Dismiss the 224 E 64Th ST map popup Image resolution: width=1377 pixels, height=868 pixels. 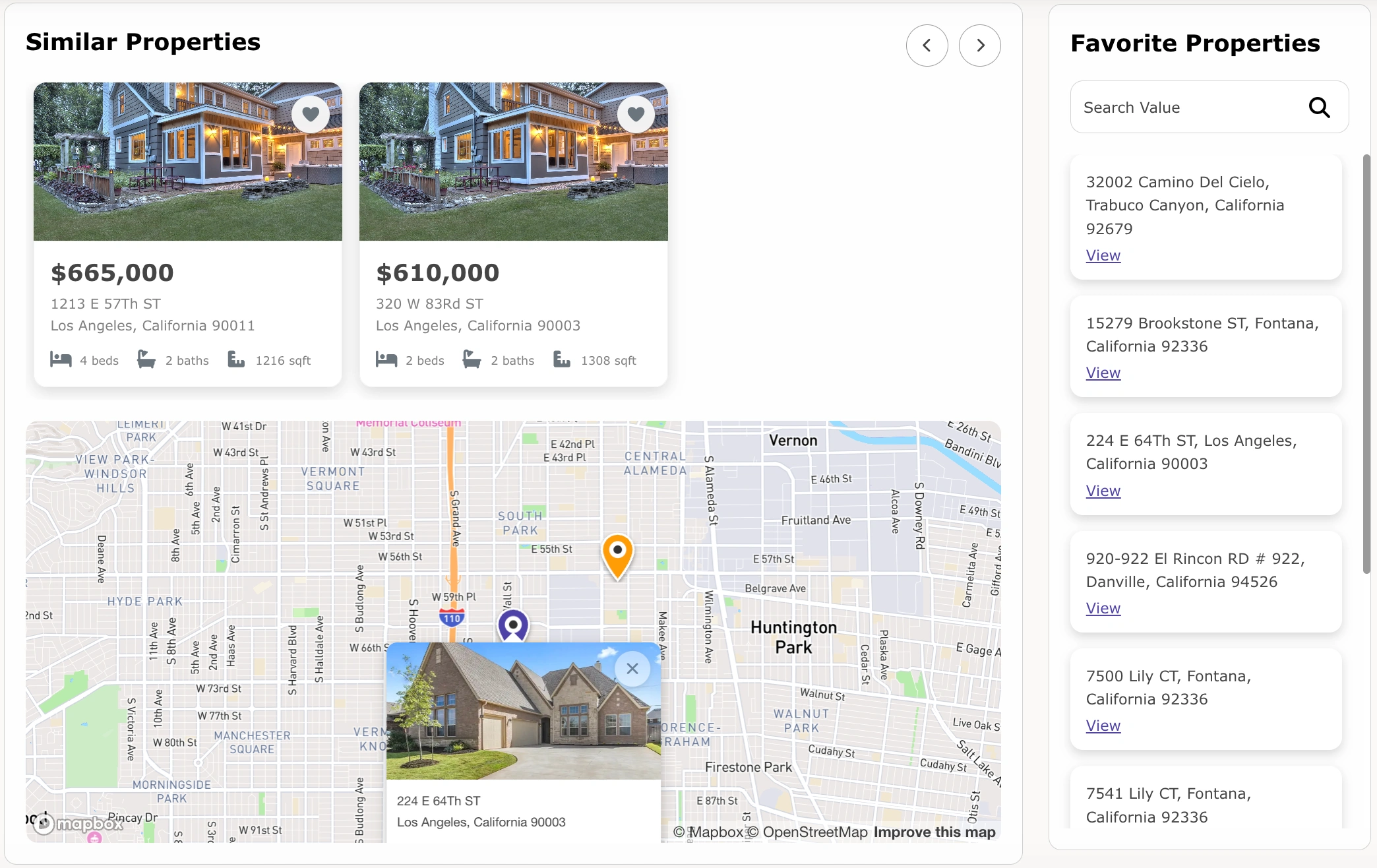tap(632, 668)
